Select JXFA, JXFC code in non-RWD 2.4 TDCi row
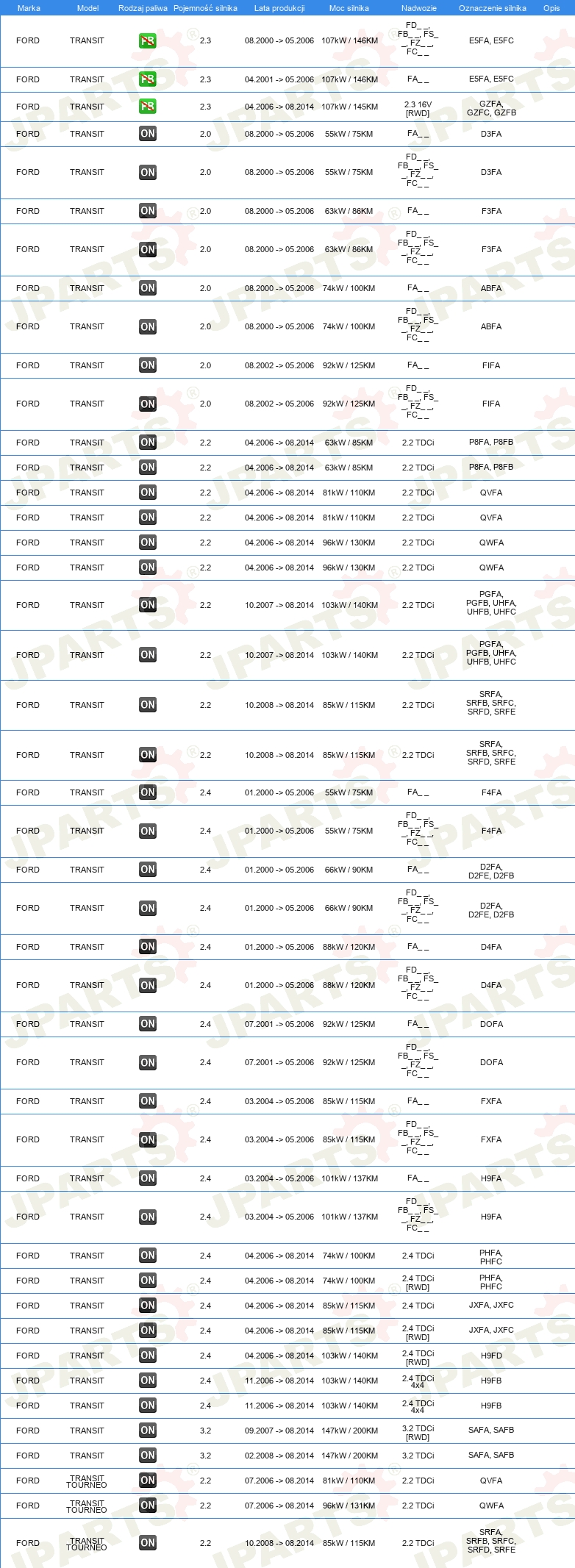The width and height of the screenshot is (575, 1568). pyautogui.click(x=491, y=1305)
